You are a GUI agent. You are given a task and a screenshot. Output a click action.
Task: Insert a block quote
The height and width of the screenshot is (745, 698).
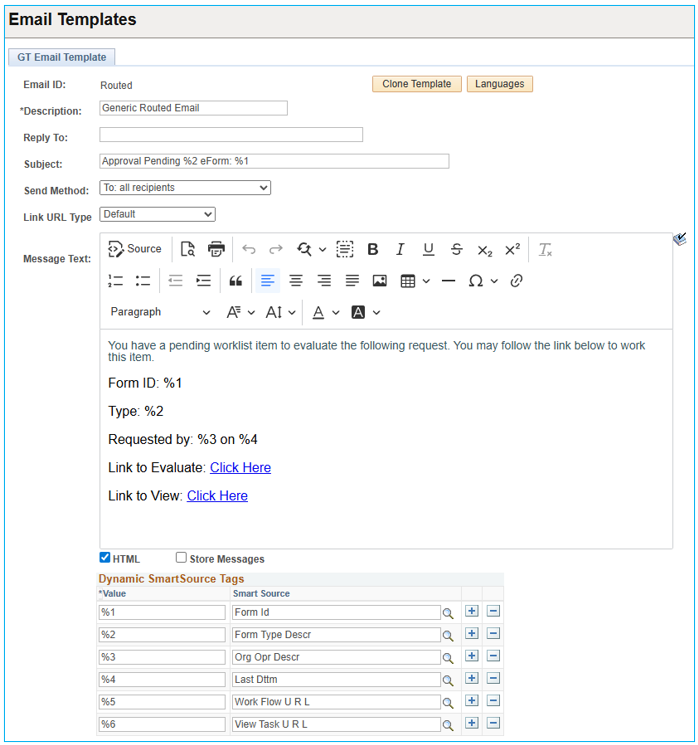pos(236,281)
